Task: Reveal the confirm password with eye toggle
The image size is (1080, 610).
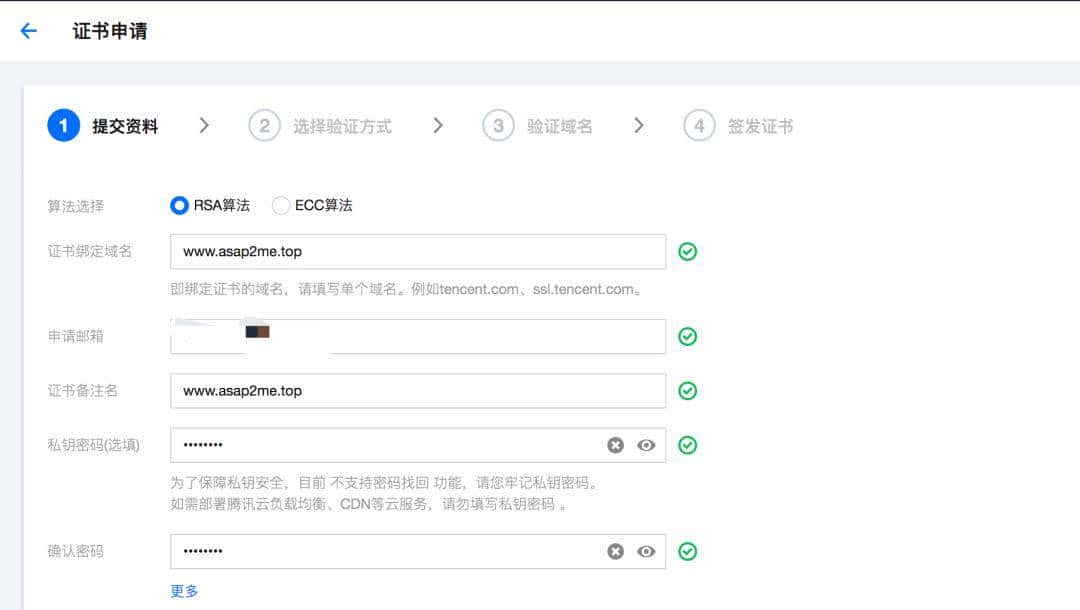Action: tap(645, 551)
